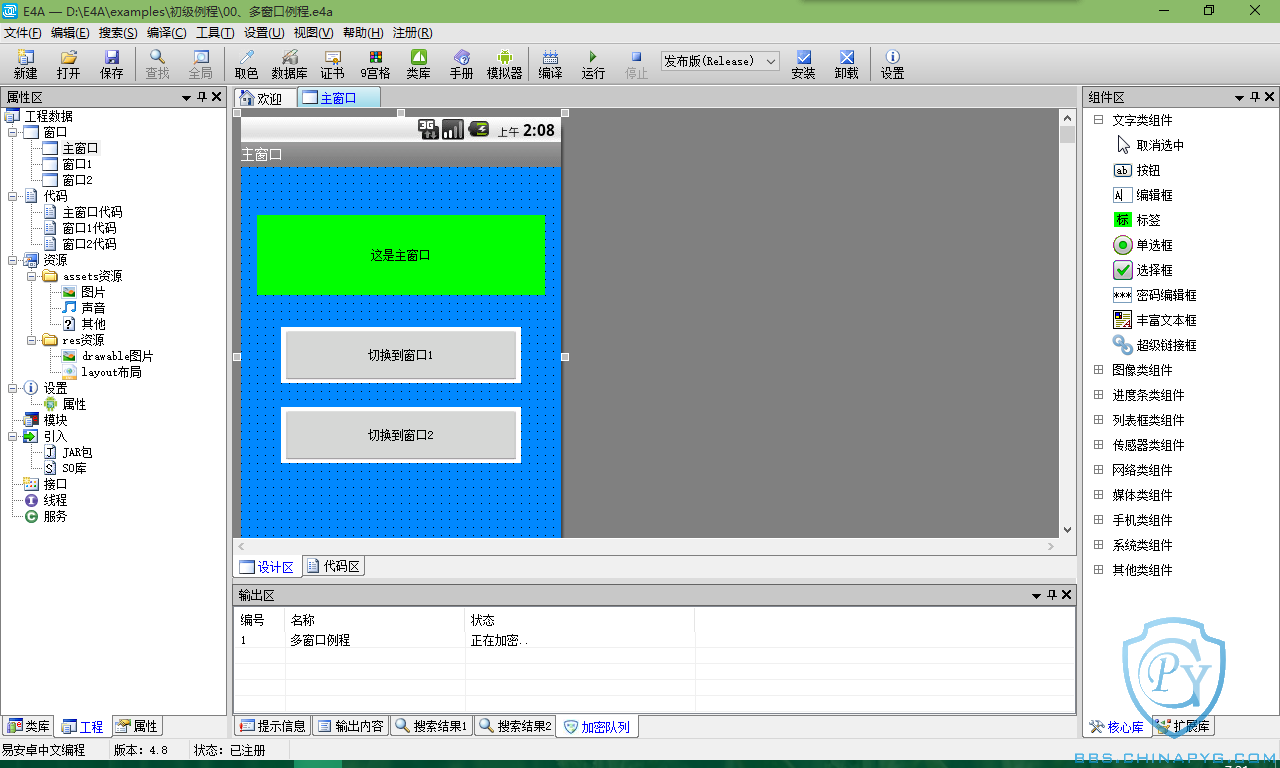Click the 切换到窗口2 button in the designer
The height and width of the screenshot is (768, 1280).
[401, 435]
